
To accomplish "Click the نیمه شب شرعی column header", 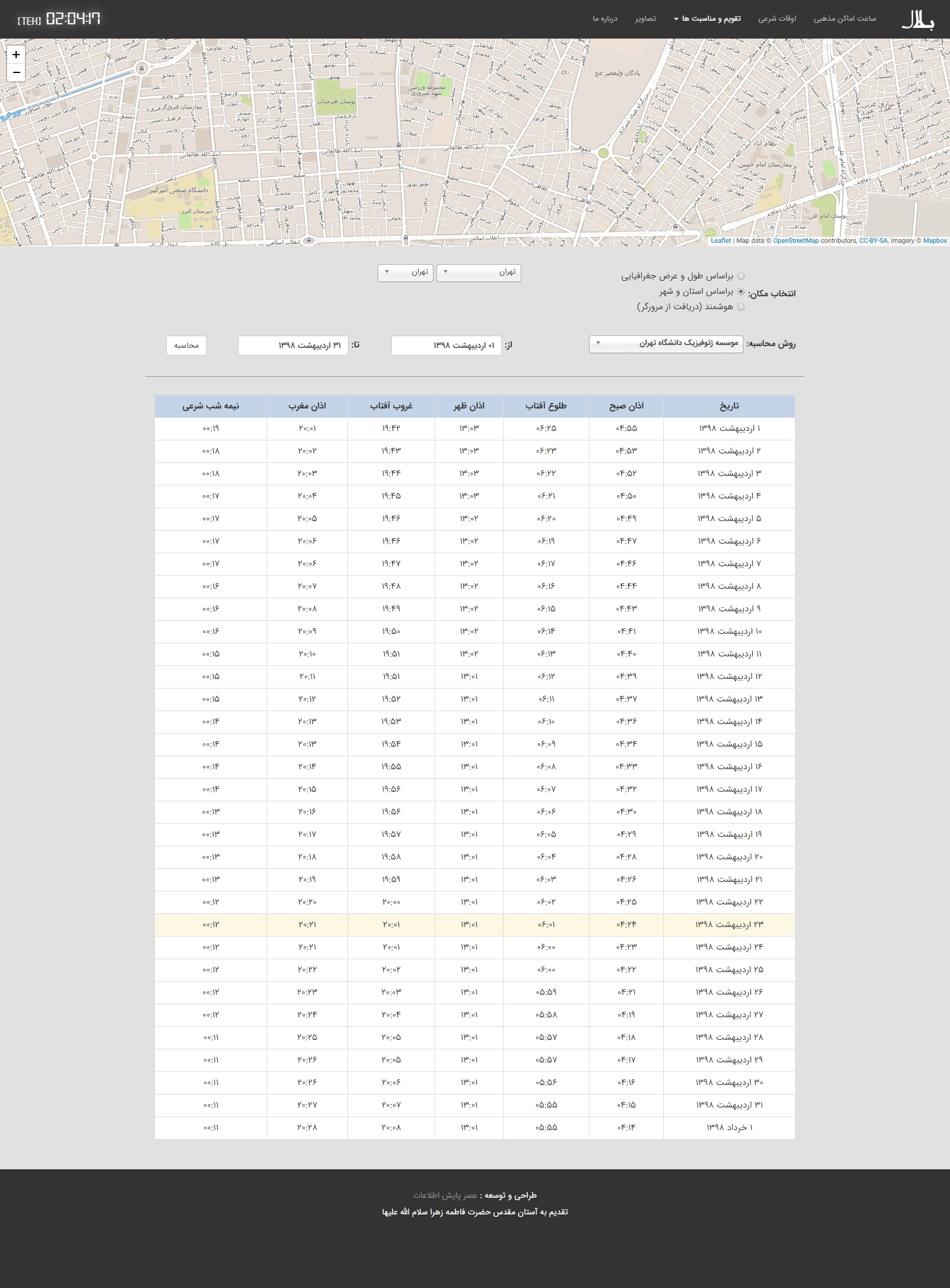I will pos(211,406).
